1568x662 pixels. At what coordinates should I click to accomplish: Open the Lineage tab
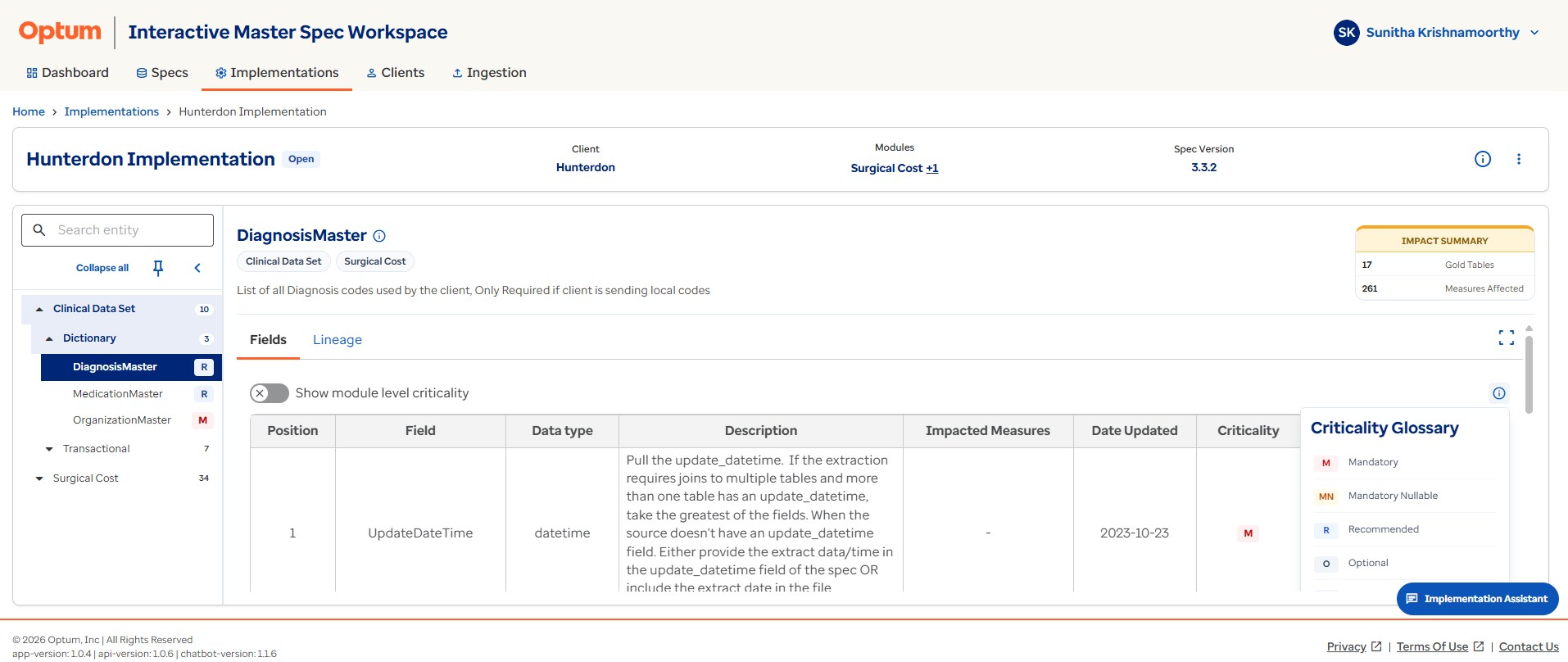click(338, 340)
